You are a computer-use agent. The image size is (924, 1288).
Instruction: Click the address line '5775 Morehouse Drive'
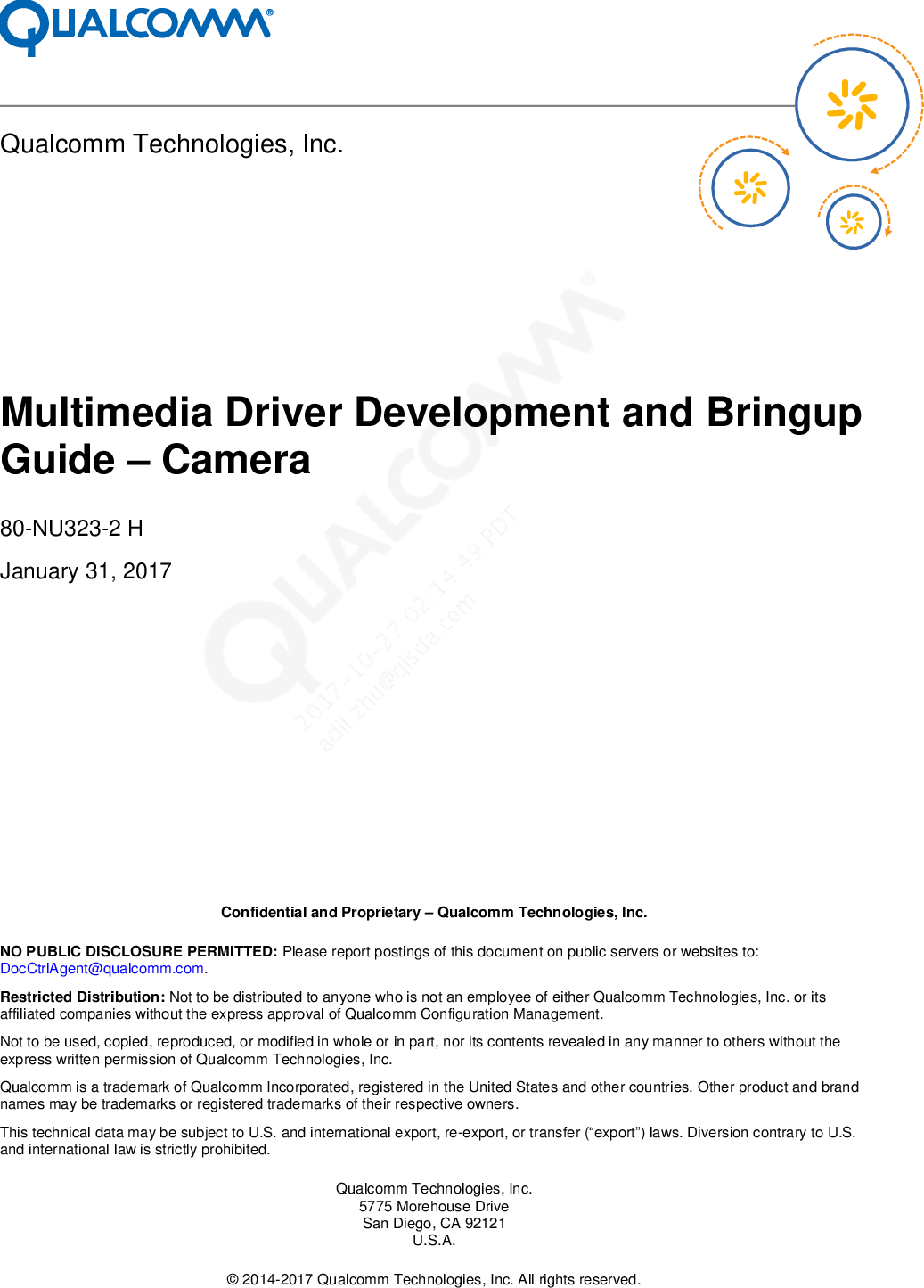point(434,1206)
